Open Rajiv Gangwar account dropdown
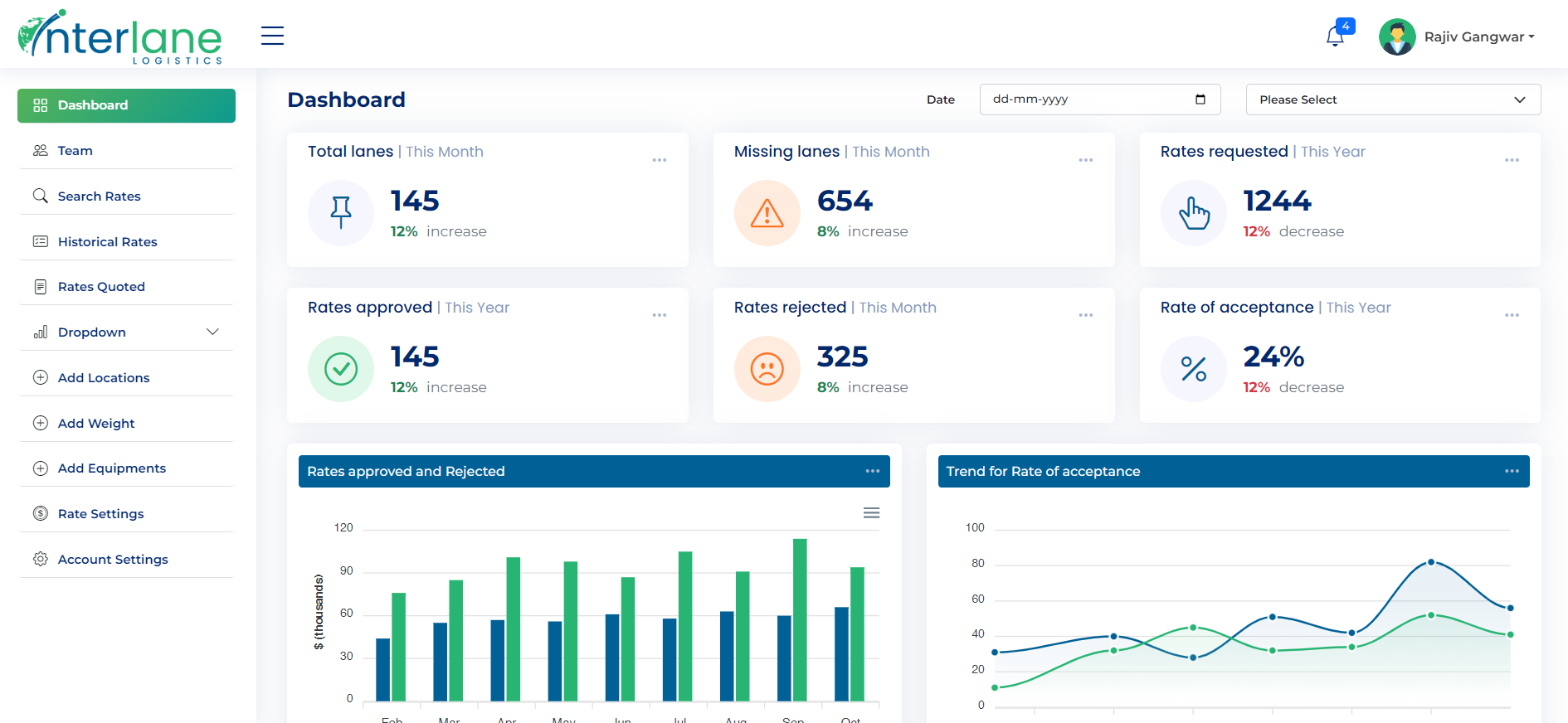1568x723 pixels. pos(1479,36)
